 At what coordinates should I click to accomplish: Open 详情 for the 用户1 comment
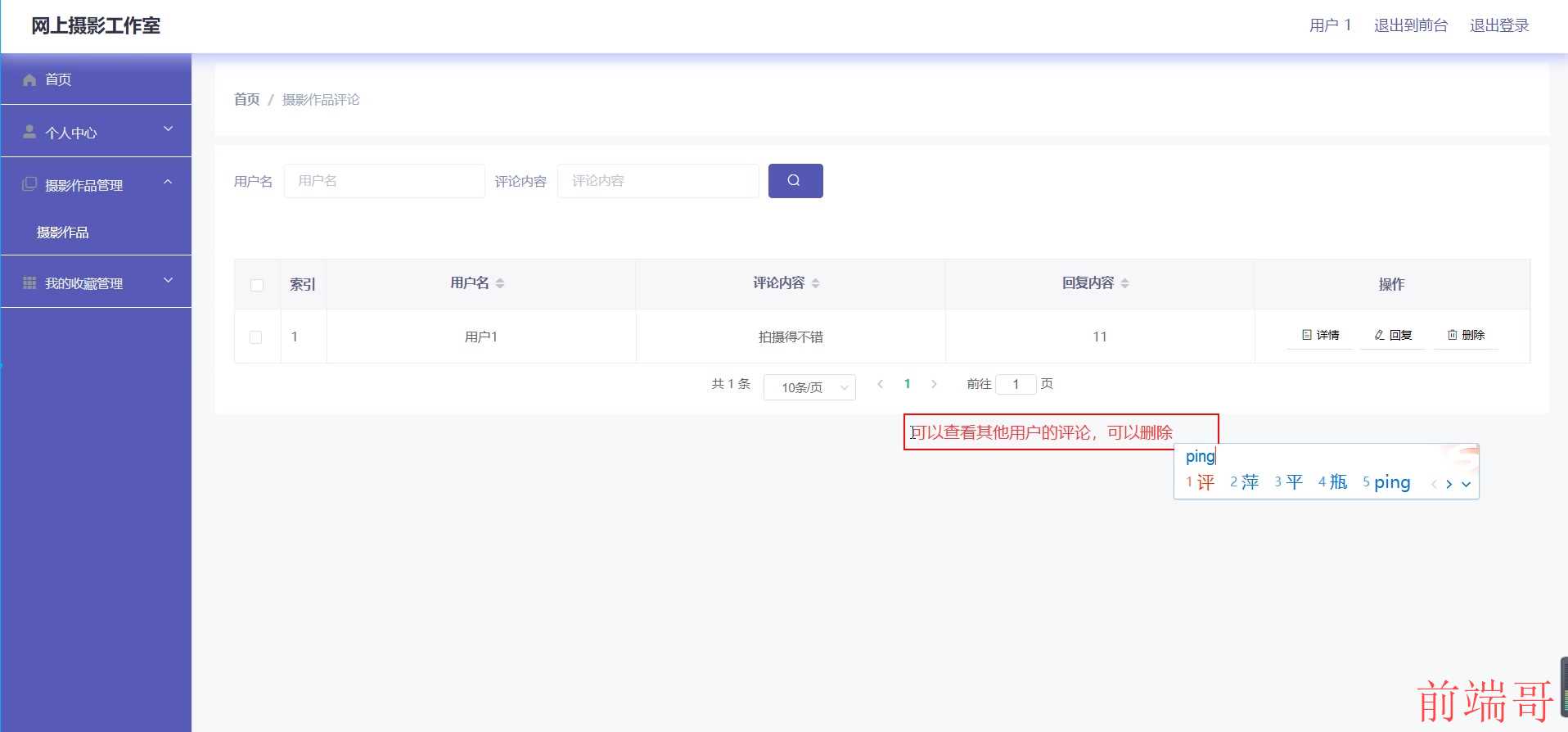tap(1320, 336)
